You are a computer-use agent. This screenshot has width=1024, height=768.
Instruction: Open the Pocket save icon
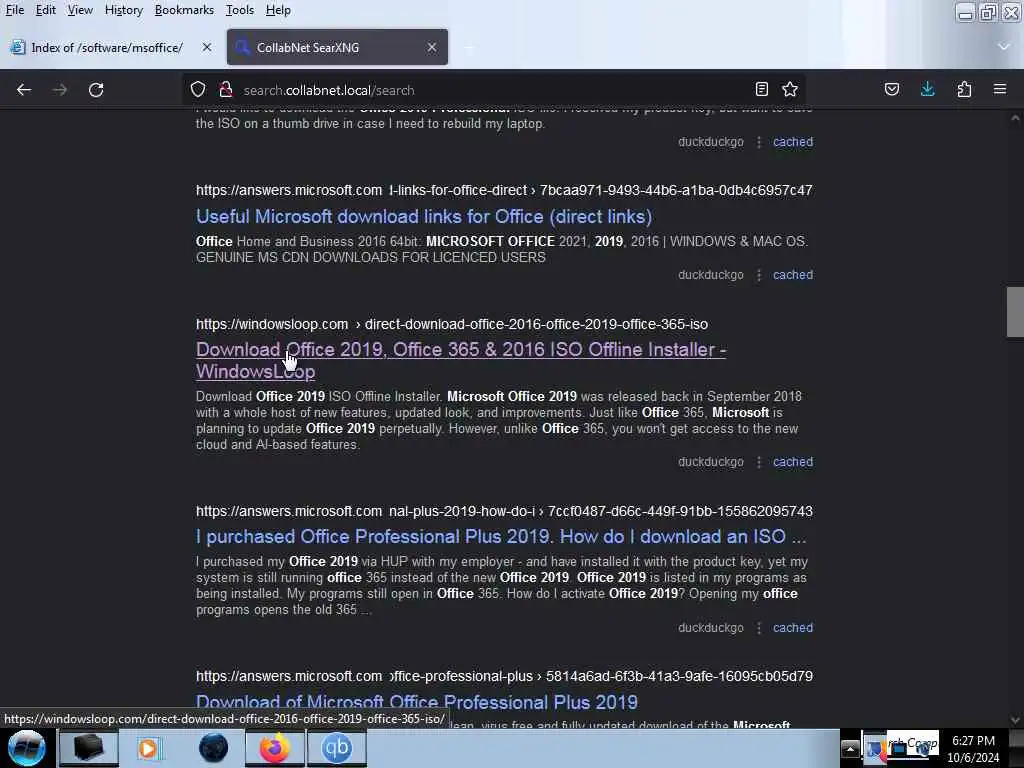(x=891, y=89)
